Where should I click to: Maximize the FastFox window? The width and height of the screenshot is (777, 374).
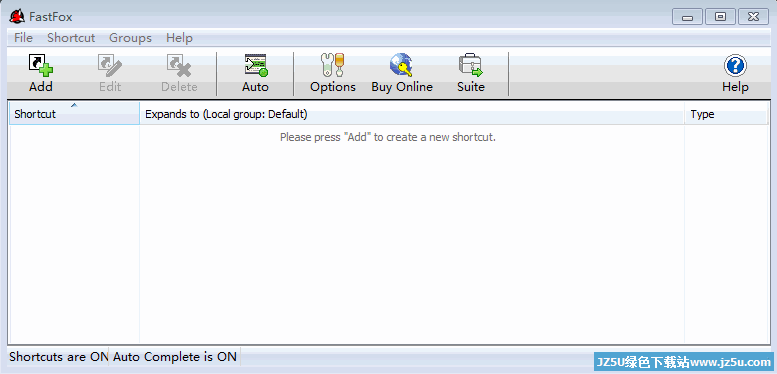coord(720,17)
